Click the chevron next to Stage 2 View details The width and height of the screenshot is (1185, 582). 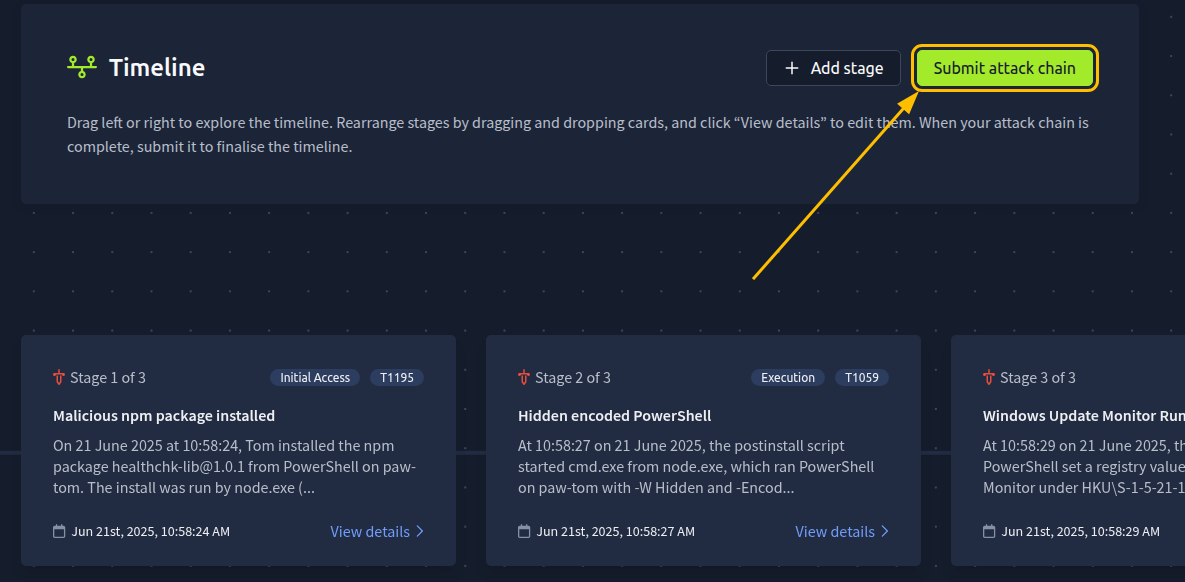point(885,531)
